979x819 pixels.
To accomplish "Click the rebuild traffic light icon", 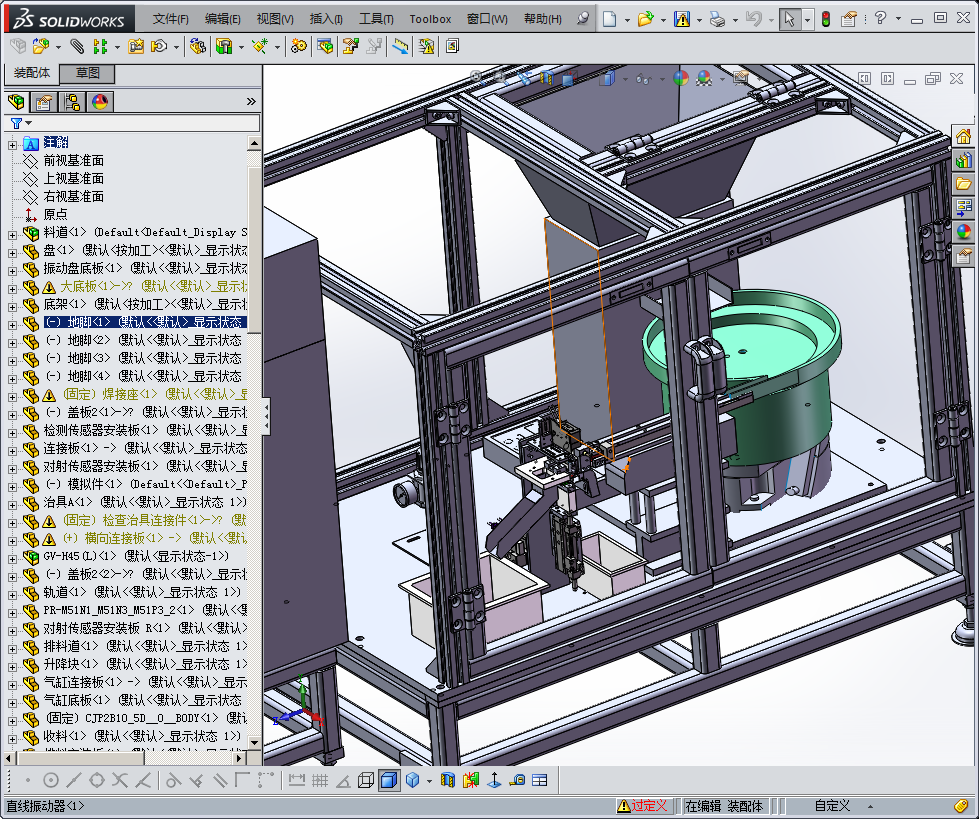I will [825, 19].
